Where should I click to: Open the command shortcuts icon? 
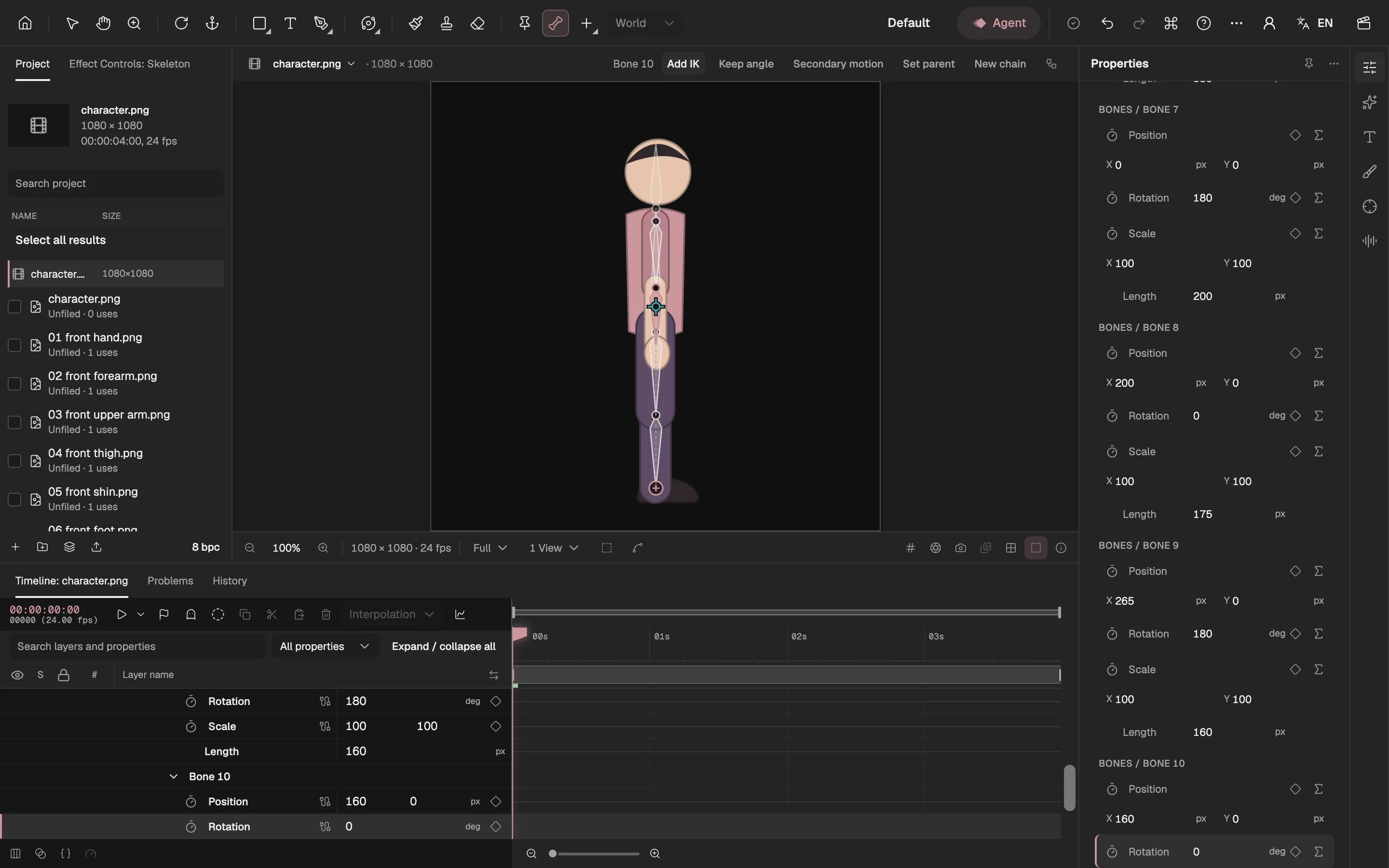pyautogui.click(x=1171, y=23)
